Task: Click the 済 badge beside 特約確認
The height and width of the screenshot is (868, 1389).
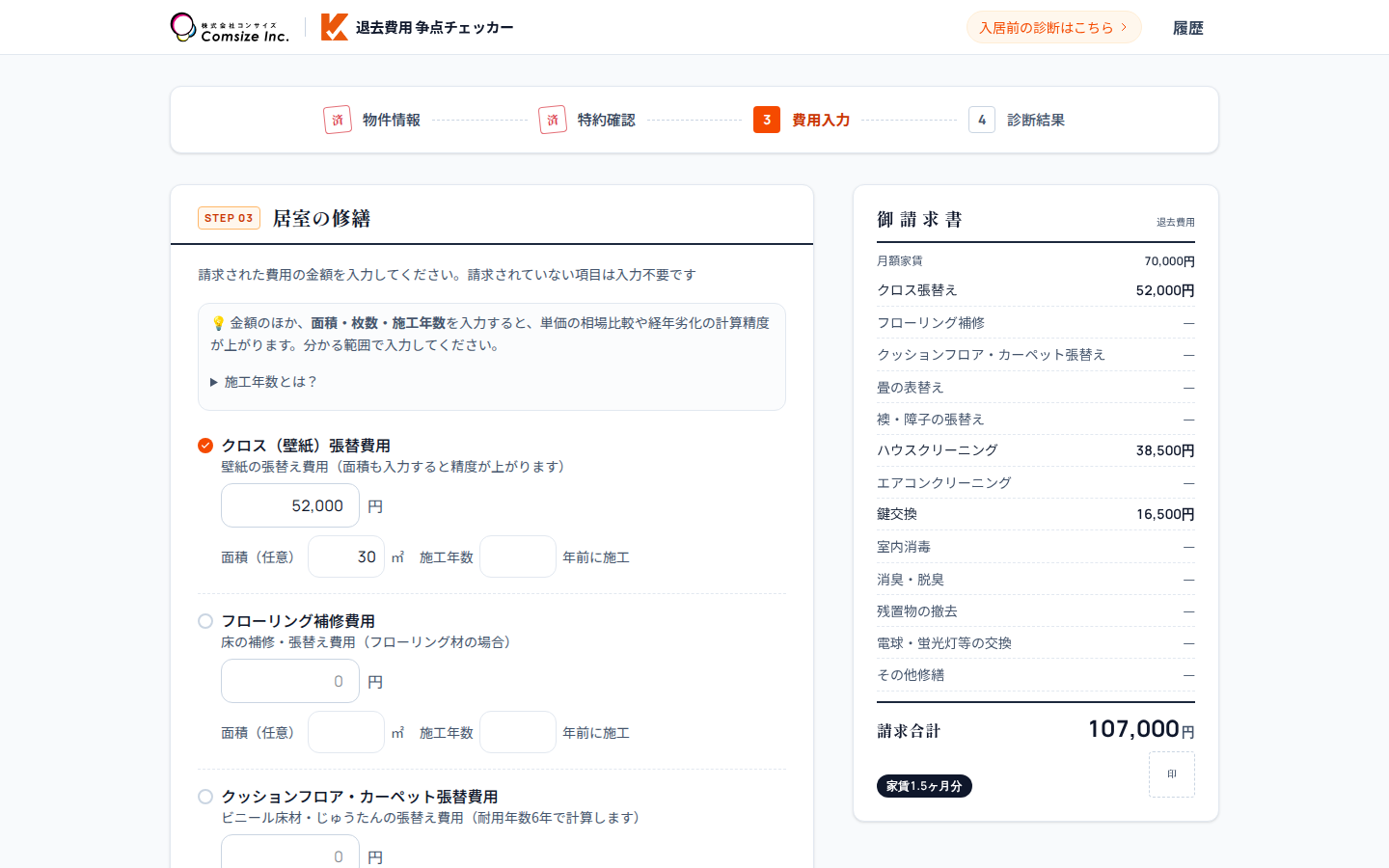Action: point(553,120)
